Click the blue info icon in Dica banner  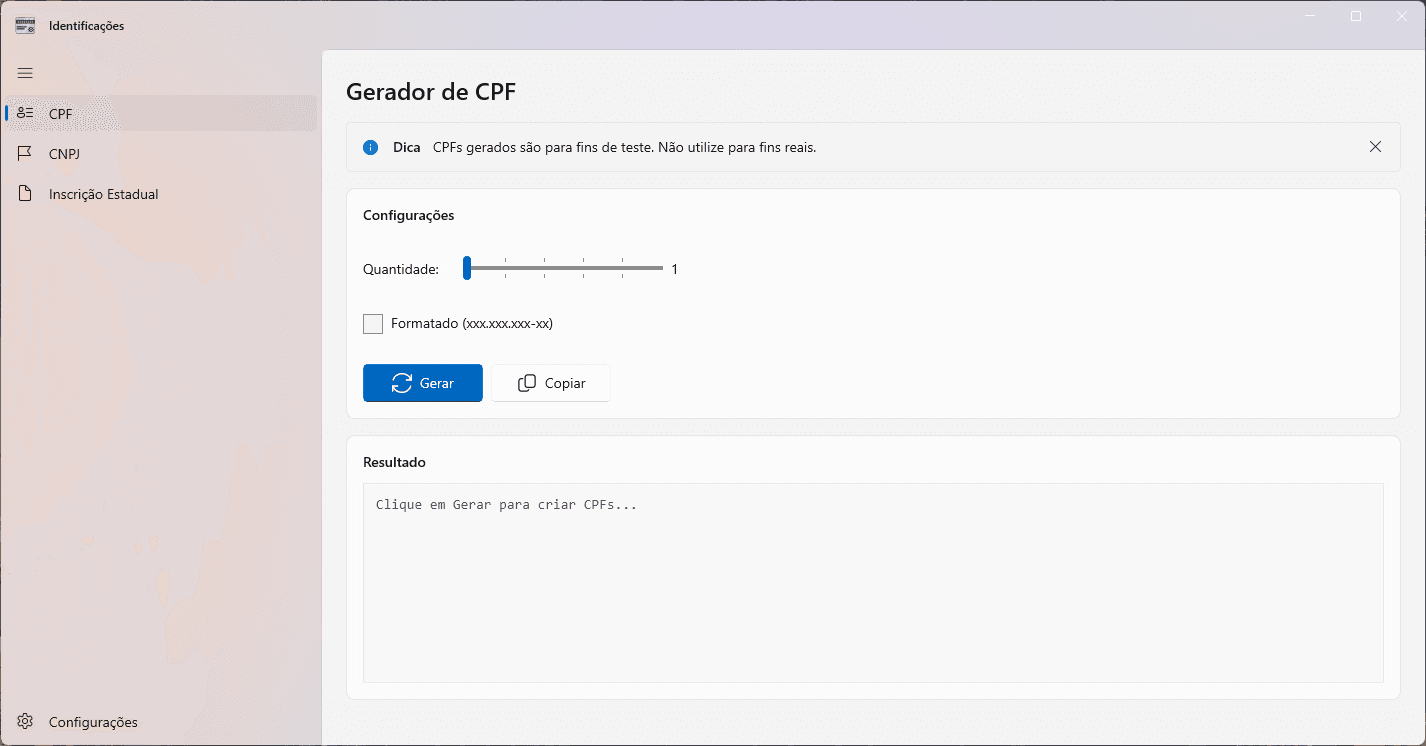pos(370,147)
